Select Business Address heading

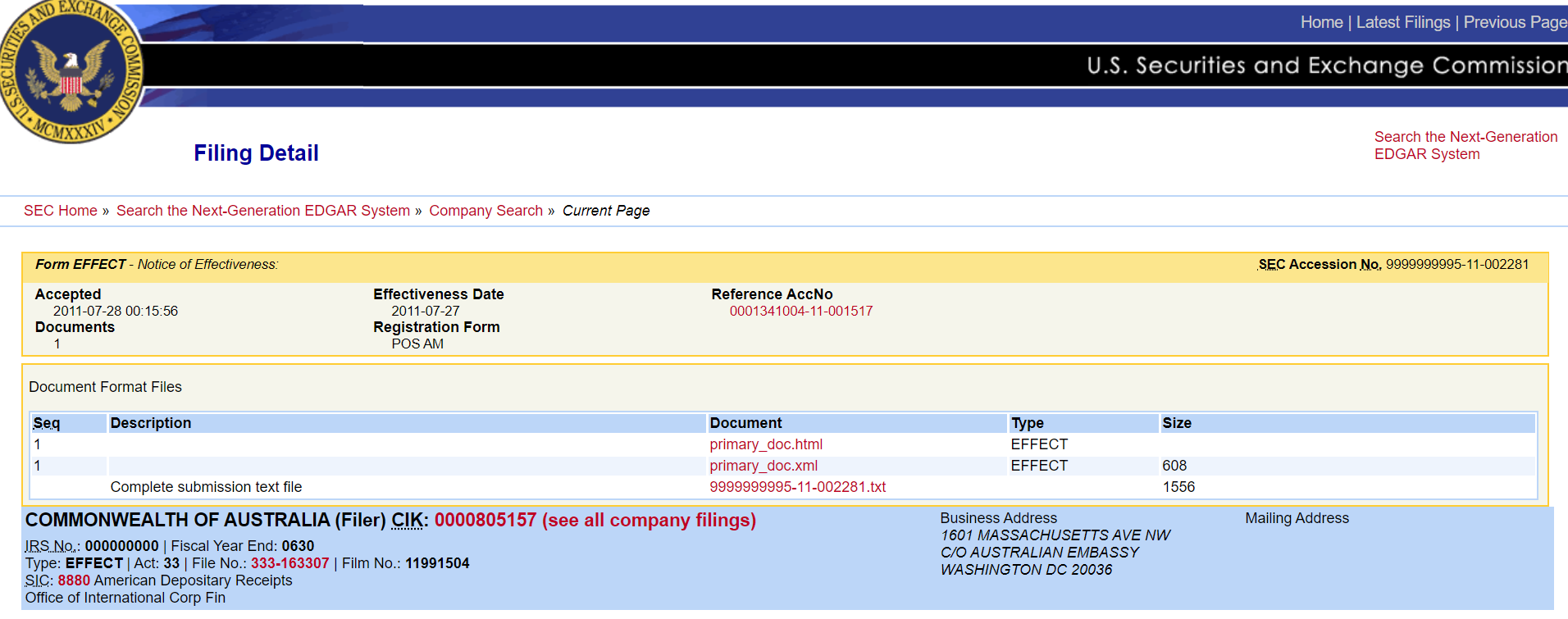998,518
